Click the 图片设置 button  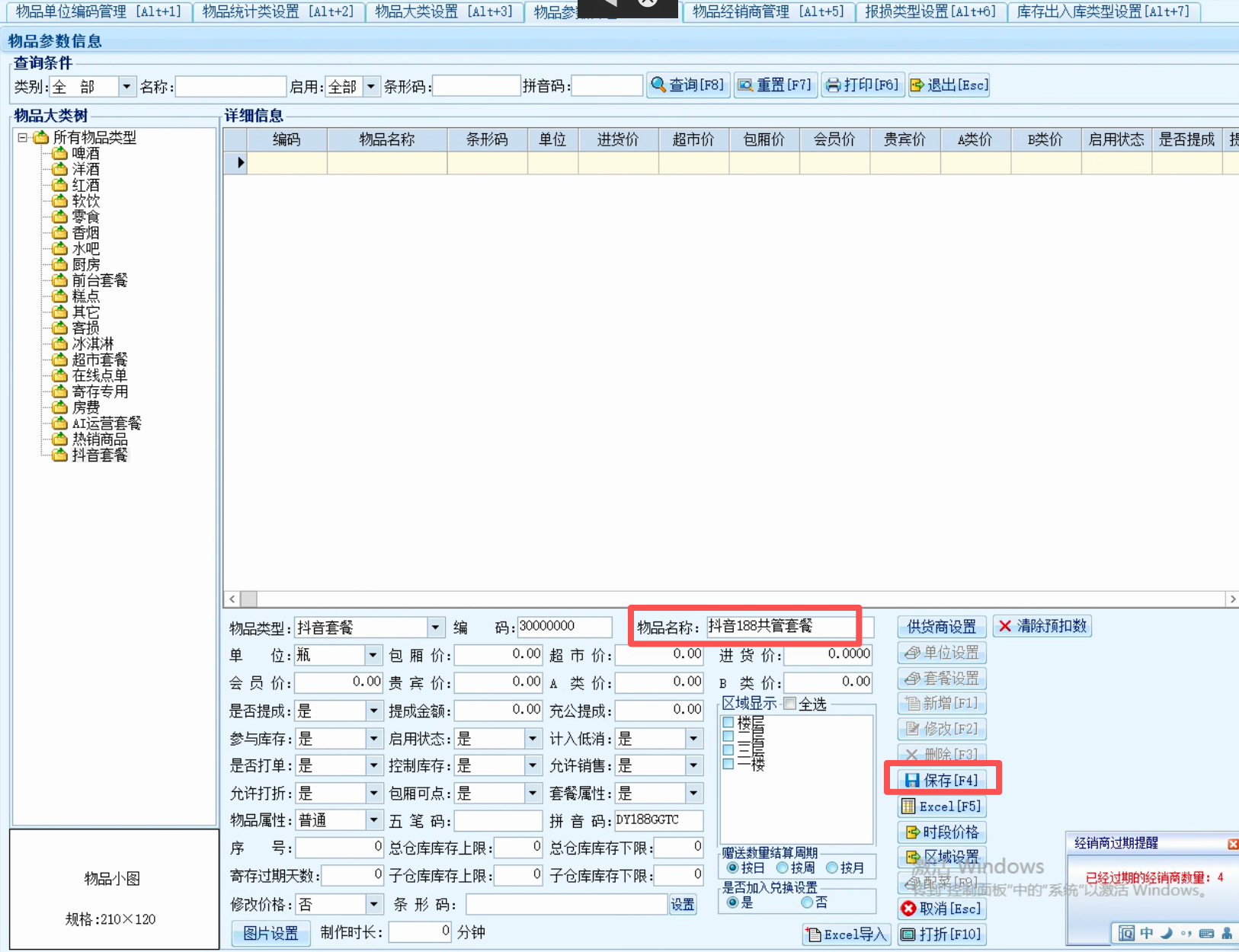pyautogui.click(x=271, y=934)
